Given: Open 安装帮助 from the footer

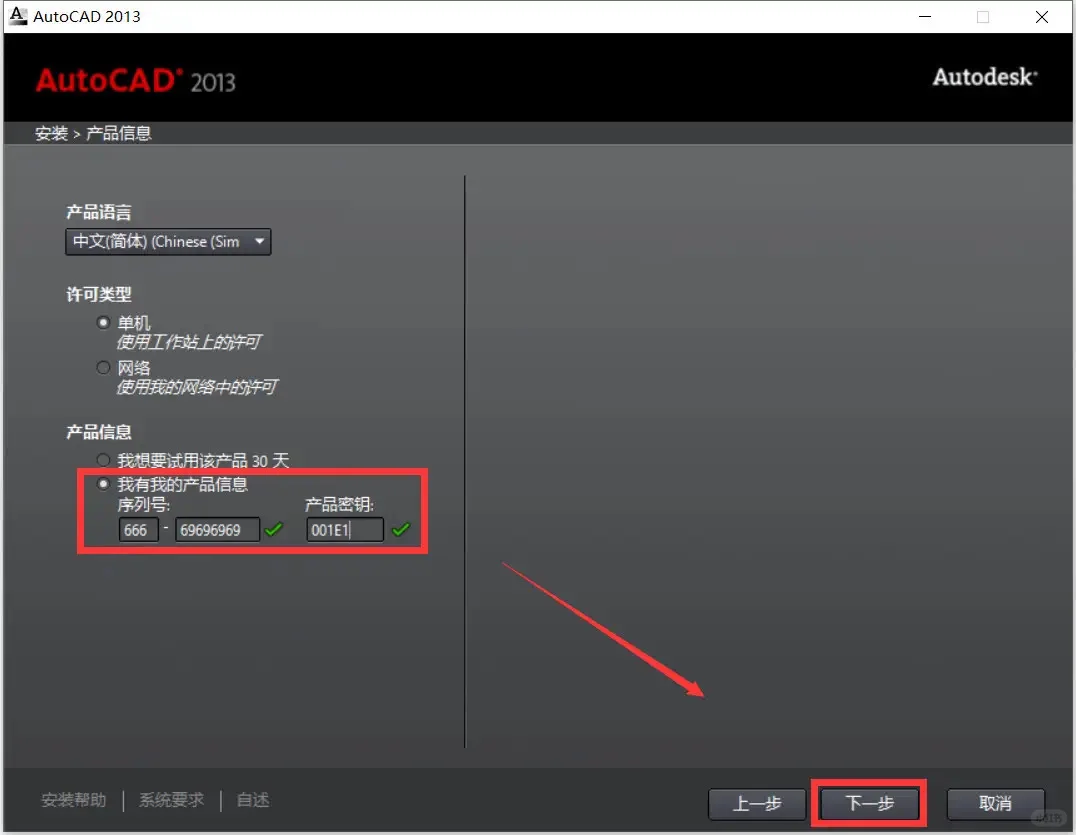Looking at the screenshot, I should (72, 800).
